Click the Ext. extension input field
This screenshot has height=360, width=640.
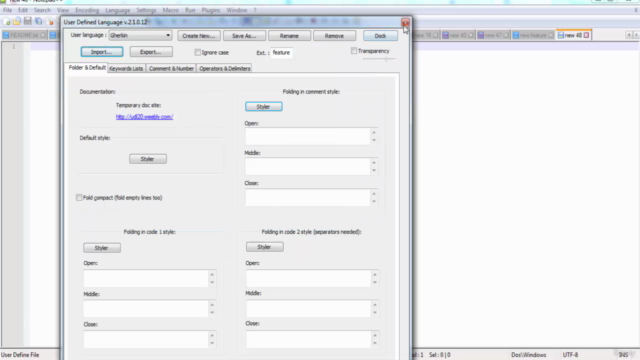(x=281, y=53)
